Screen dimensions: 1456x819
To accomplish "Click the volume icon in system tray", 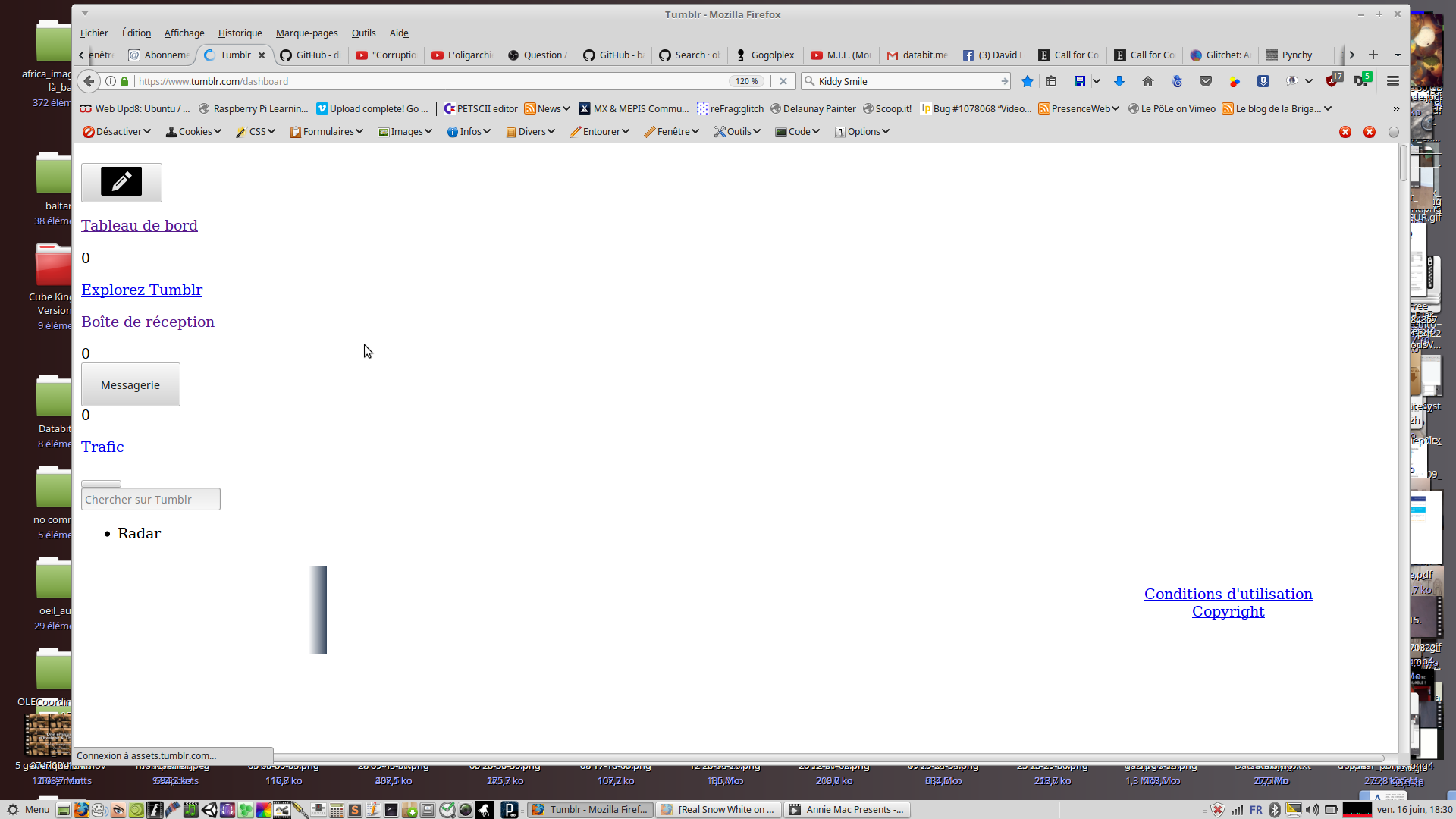I will tap(1312, 810).
